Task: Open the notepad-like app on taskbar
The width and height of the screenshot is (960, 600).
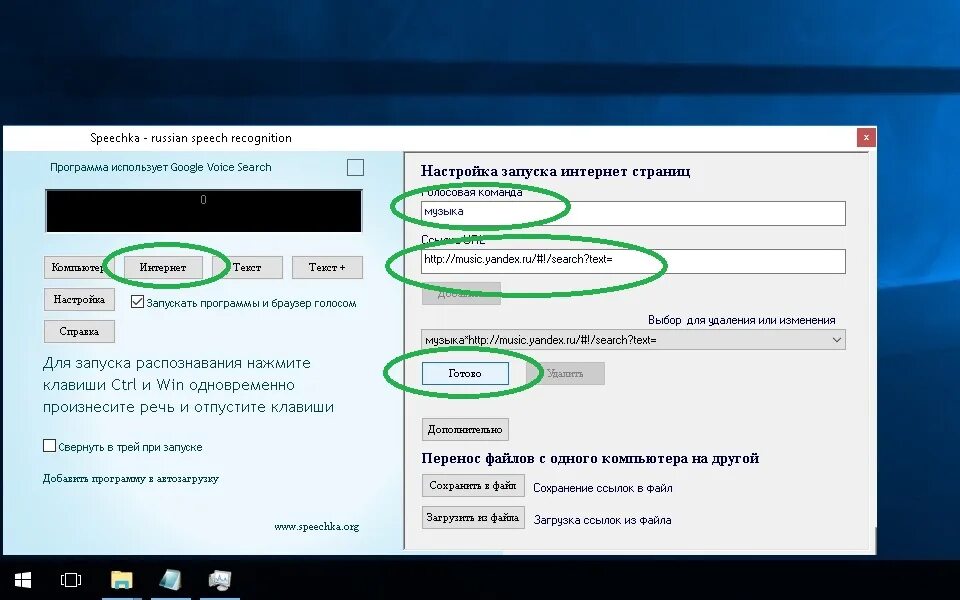Action: pos(170,580)
